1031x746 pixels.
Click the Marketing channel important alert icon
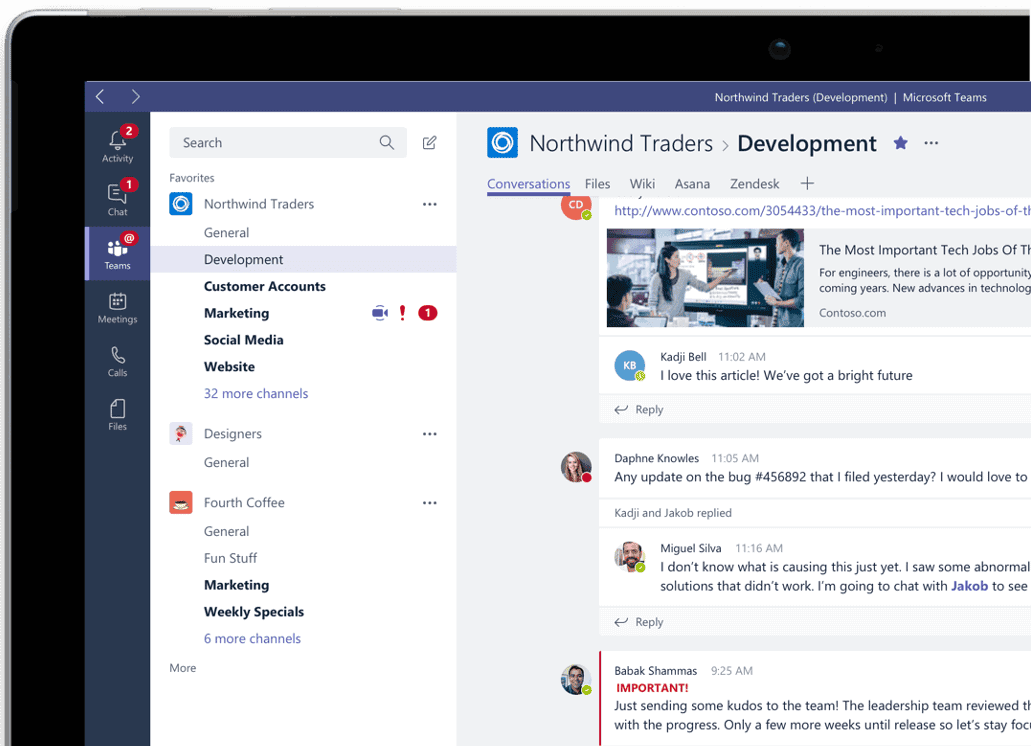402,313
